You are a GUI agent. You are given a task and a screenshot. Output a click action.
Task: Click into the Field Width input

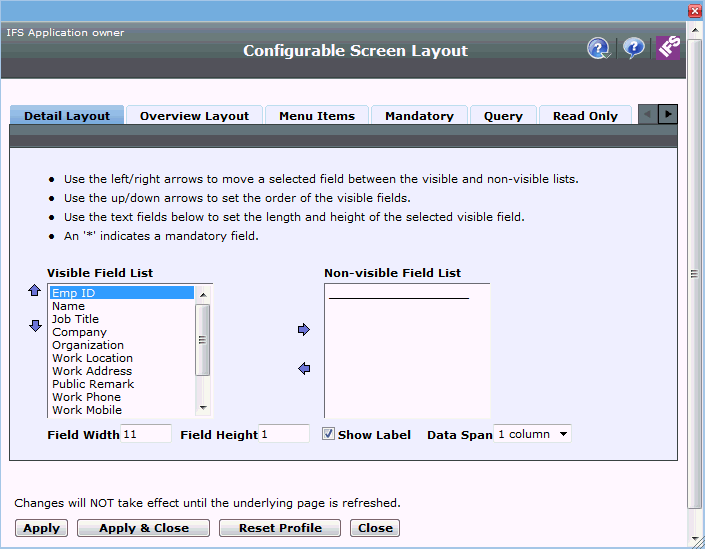[x=145, y=434]
